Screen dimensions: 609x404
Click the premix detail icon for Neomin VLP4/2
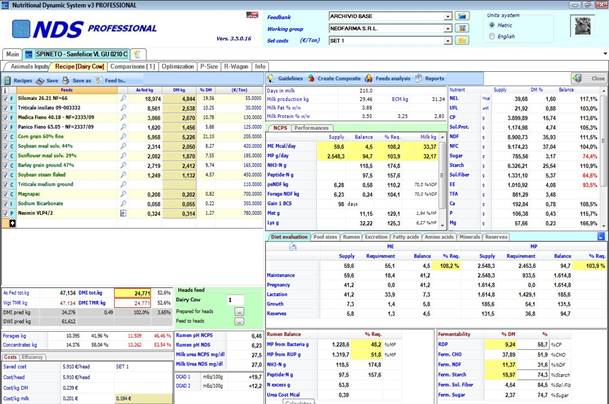pyautogui.click(x=123, y=213)
